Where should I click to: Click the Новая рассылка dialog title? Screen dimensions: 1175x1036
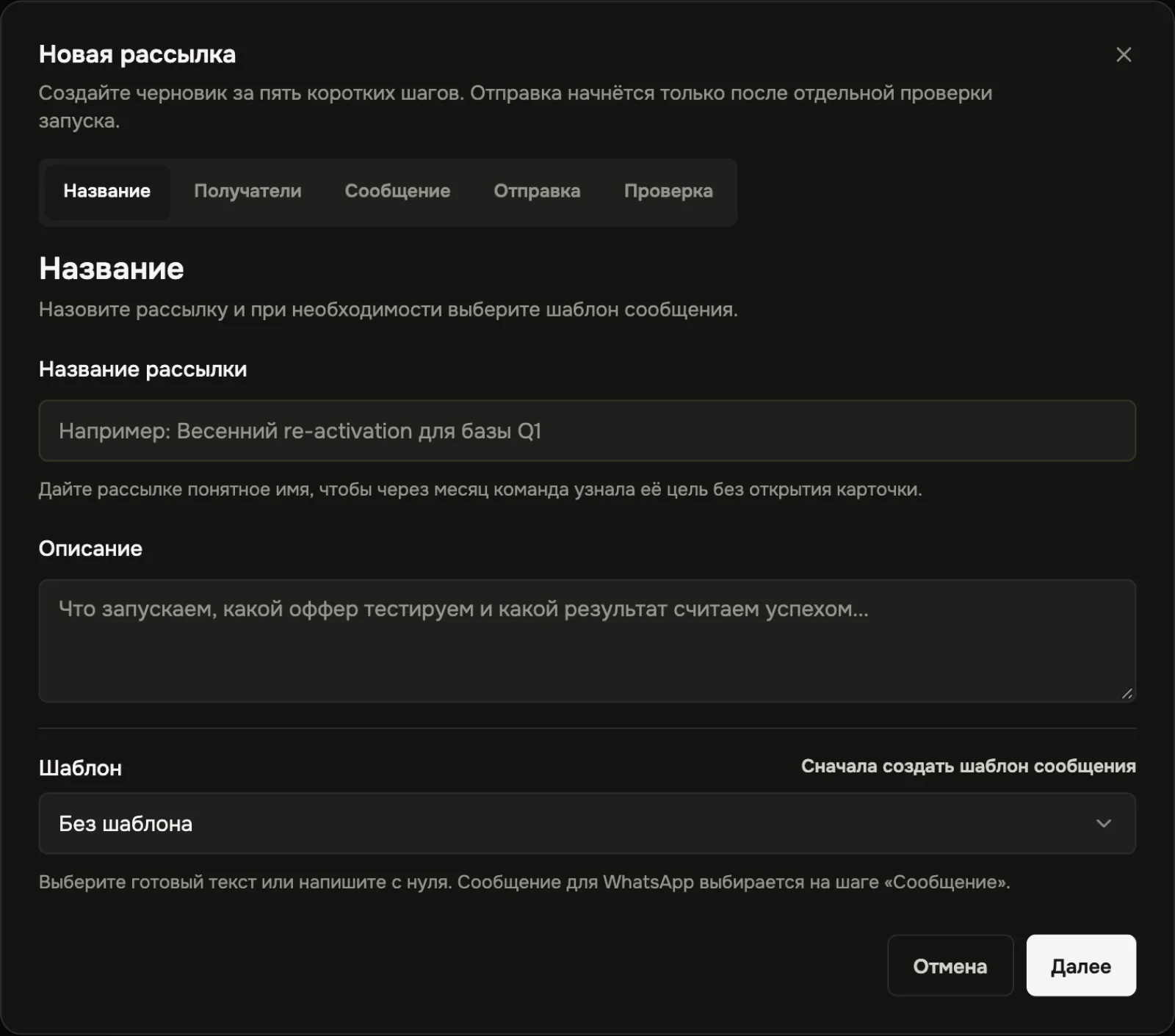click(x=137, y=54)
